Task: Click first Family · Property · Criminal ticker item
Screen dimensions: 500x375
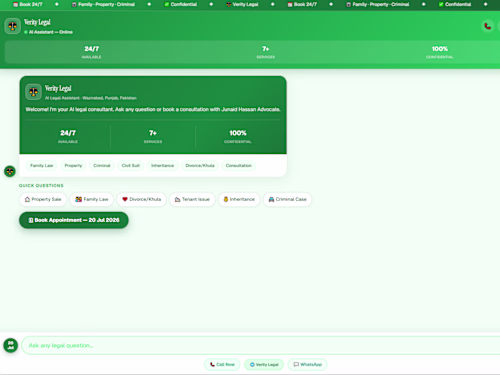Action: click(x=103, y=4)
